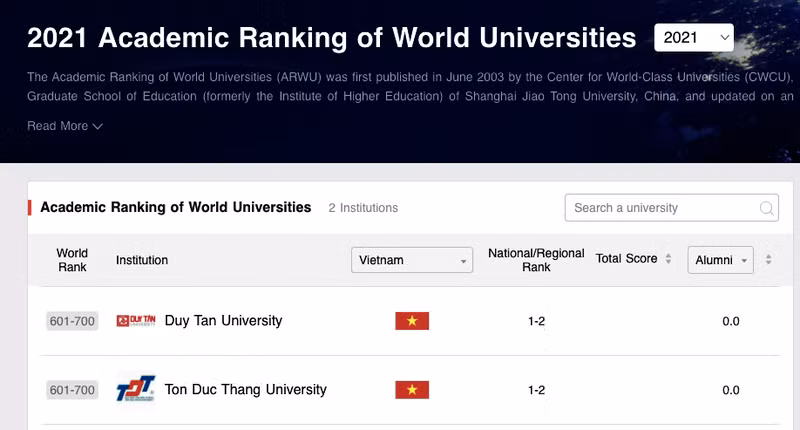800x430 pixels.
Task: Open the 2021 year dropdown
Action: click(x=694, y=37)
